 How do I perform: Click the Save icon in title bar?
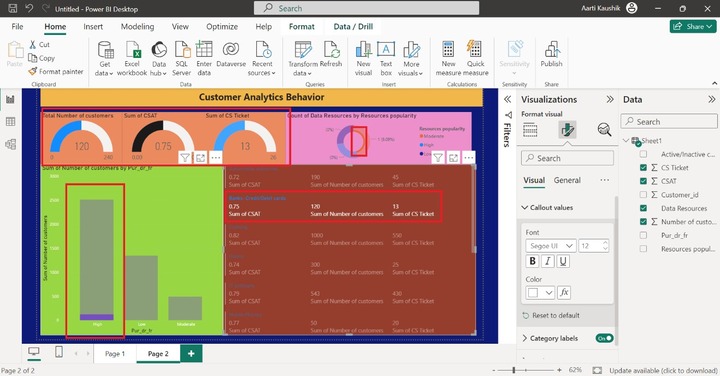coord(12,8)
